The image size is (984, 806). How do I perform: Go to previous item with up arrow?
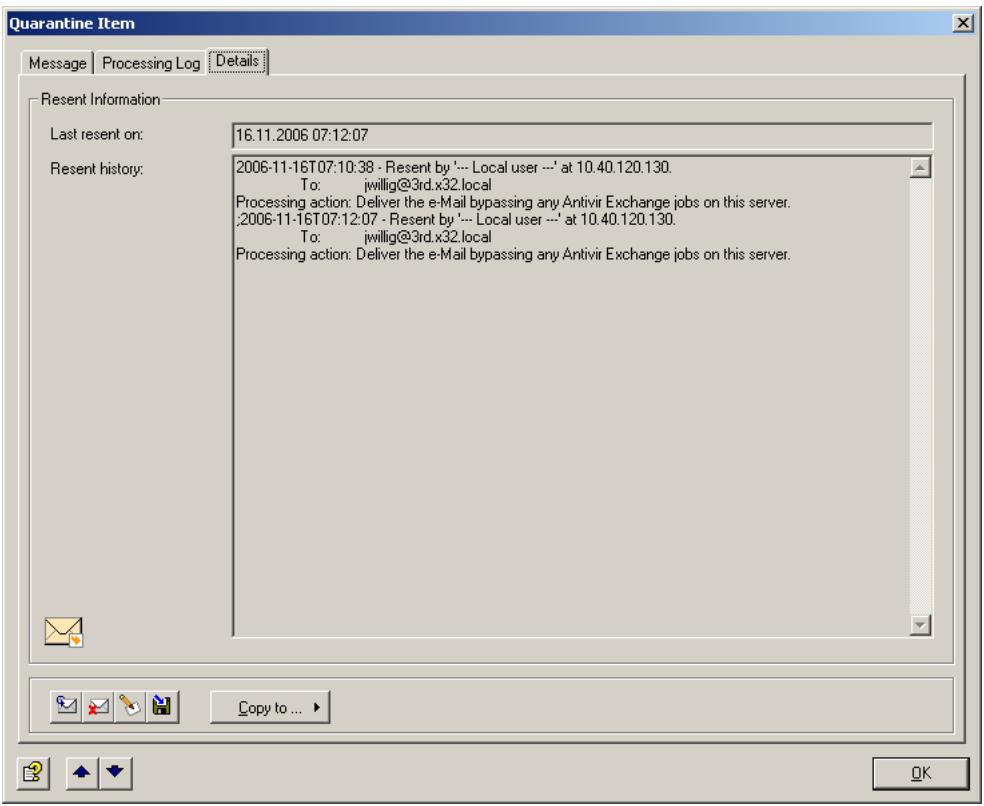coord(82,773)
